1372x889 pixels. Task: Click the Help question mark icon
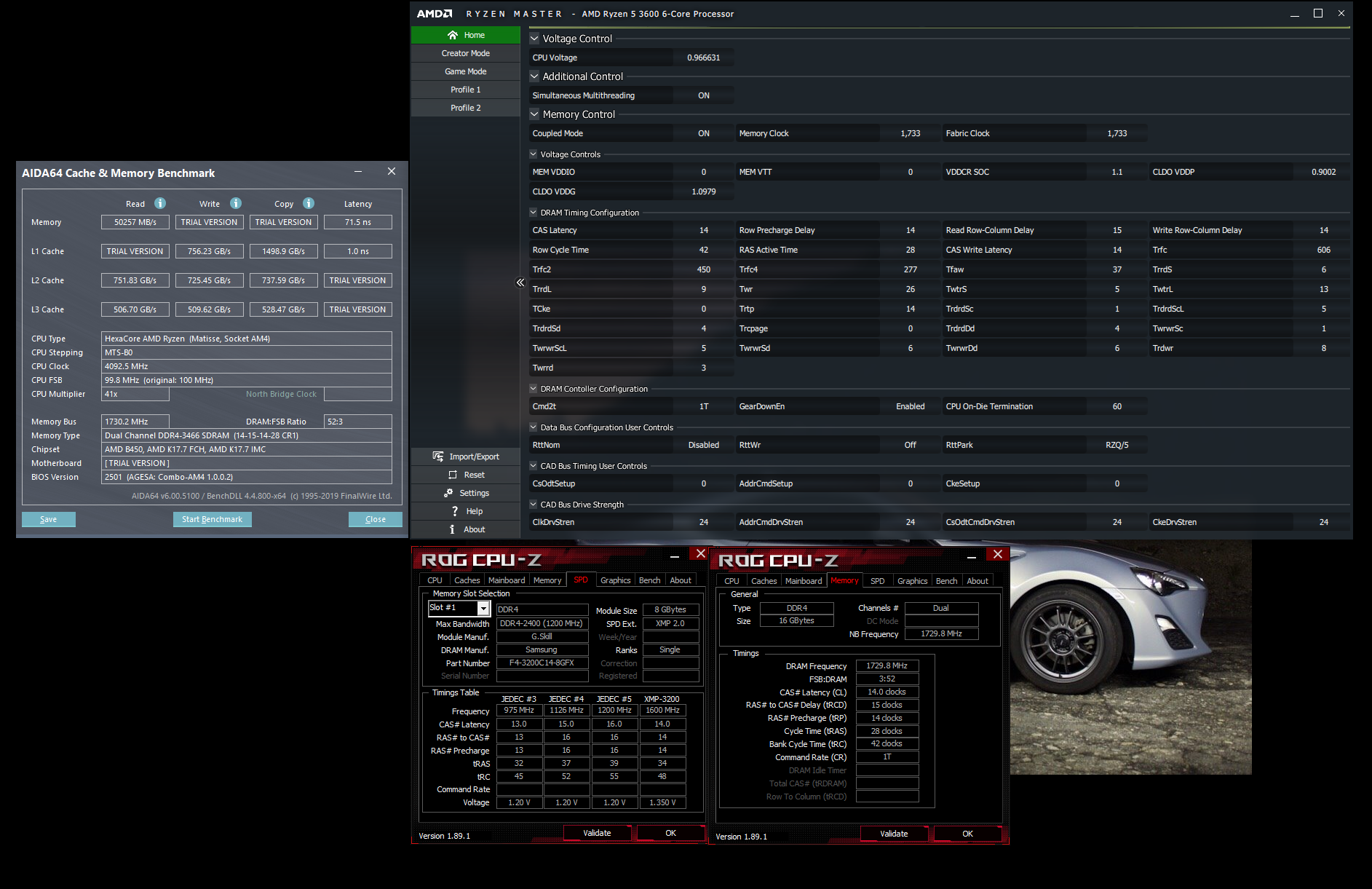(455, 511)
